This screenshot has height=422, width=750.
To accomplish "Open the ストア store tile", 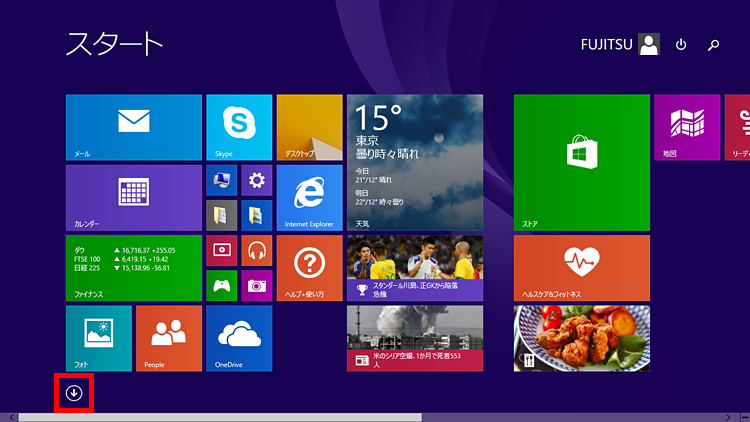I will [582, 163].
